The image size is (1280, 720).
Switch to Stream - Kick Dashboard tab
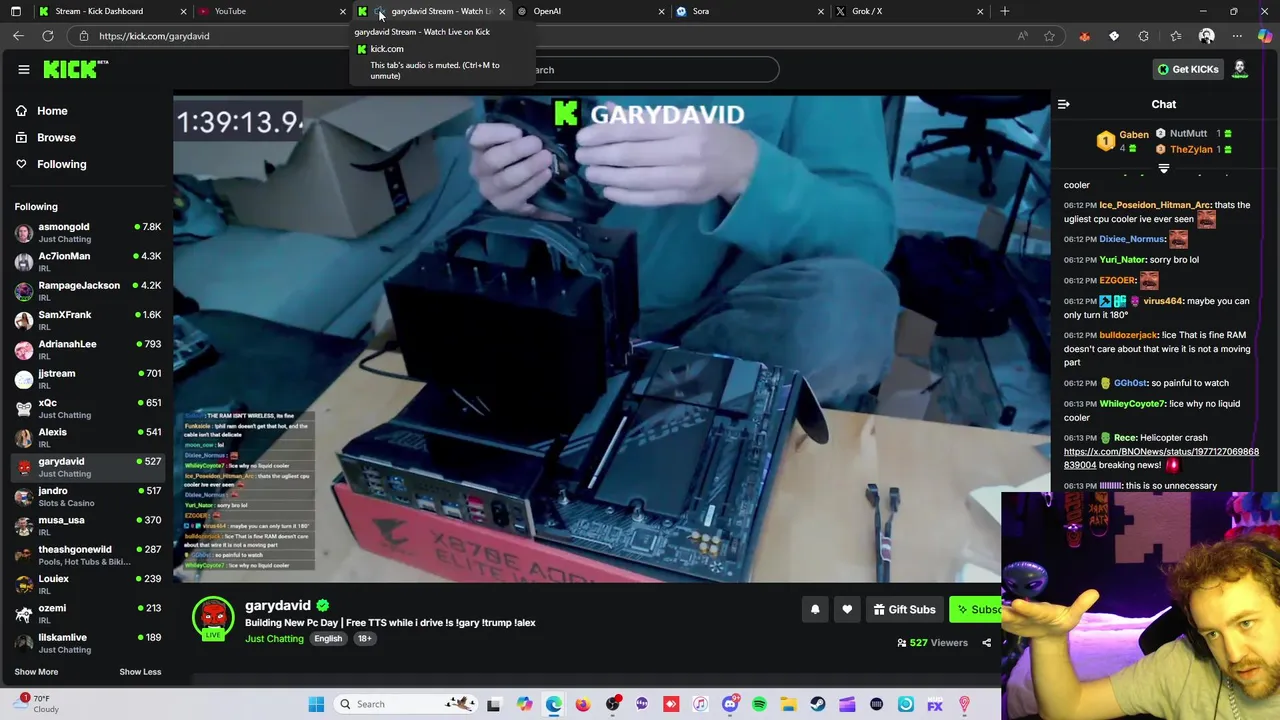tap(110, 11)
